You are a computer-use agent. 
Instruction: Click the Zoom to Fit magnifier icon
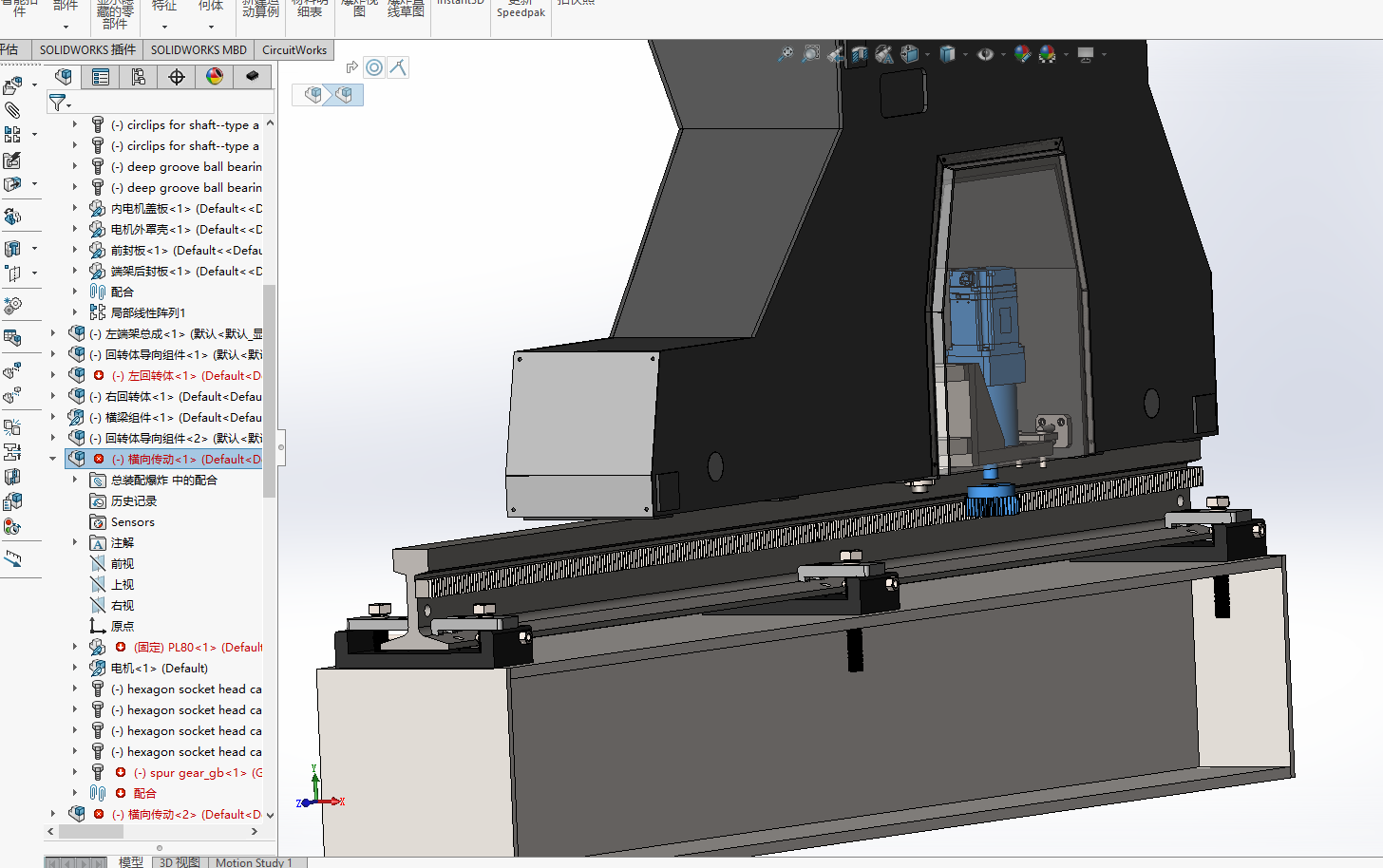coord(786,54)
